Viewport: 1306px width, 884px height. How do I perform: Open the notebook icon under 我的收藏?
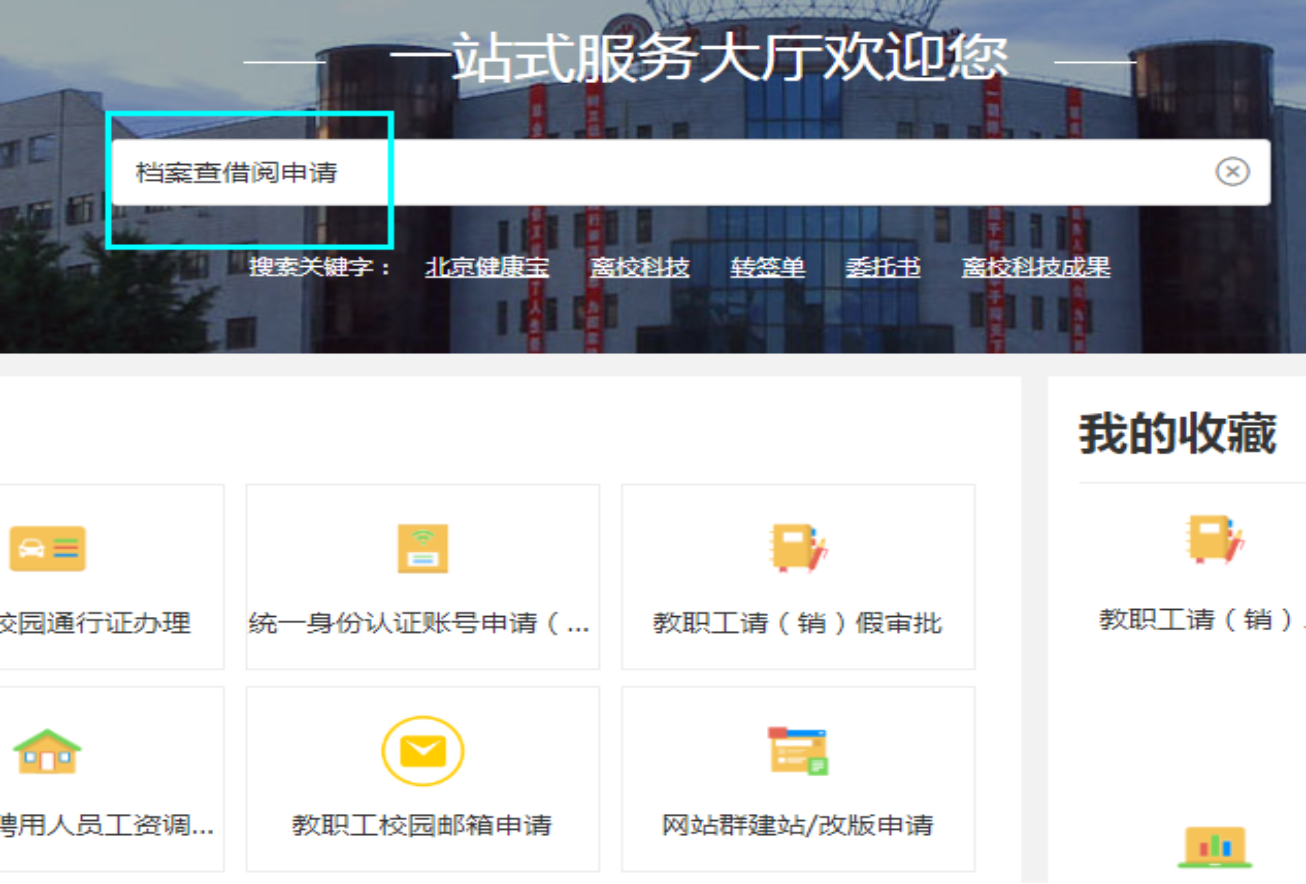(1214, 541)
